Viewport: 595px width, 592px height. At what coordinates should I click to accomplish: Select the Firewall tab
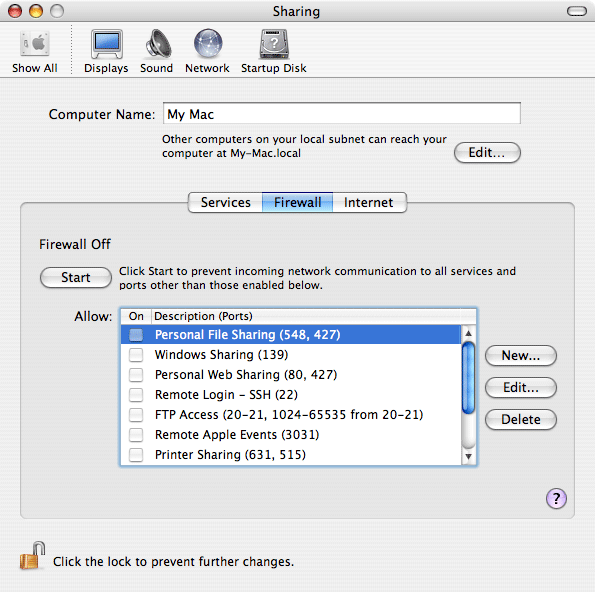[298, 202]
